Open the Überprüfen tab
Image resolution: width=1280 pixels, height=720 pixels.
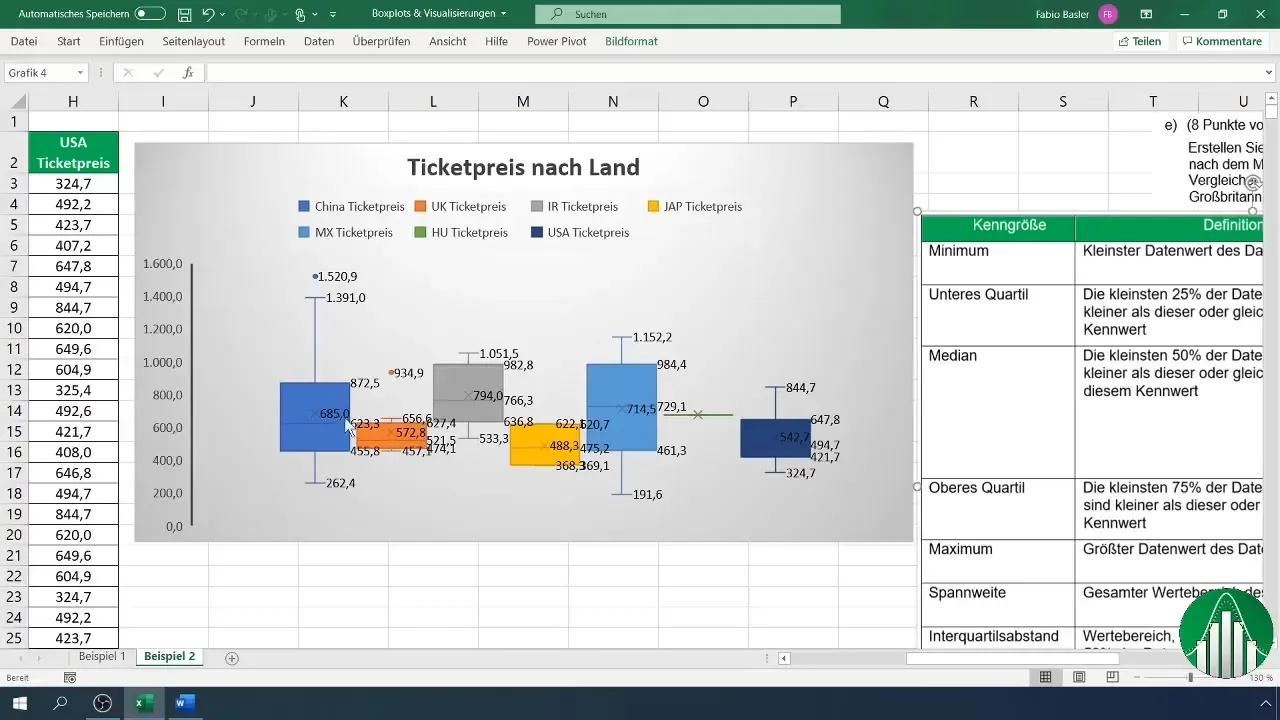382,41
